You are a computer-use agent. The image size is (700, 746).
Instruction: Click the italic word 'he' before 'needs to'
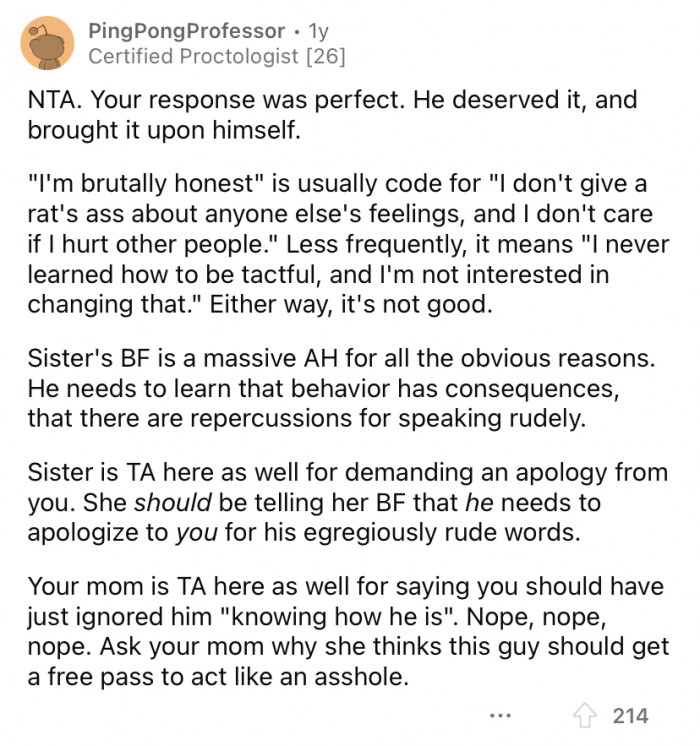(x=480, y=502)
